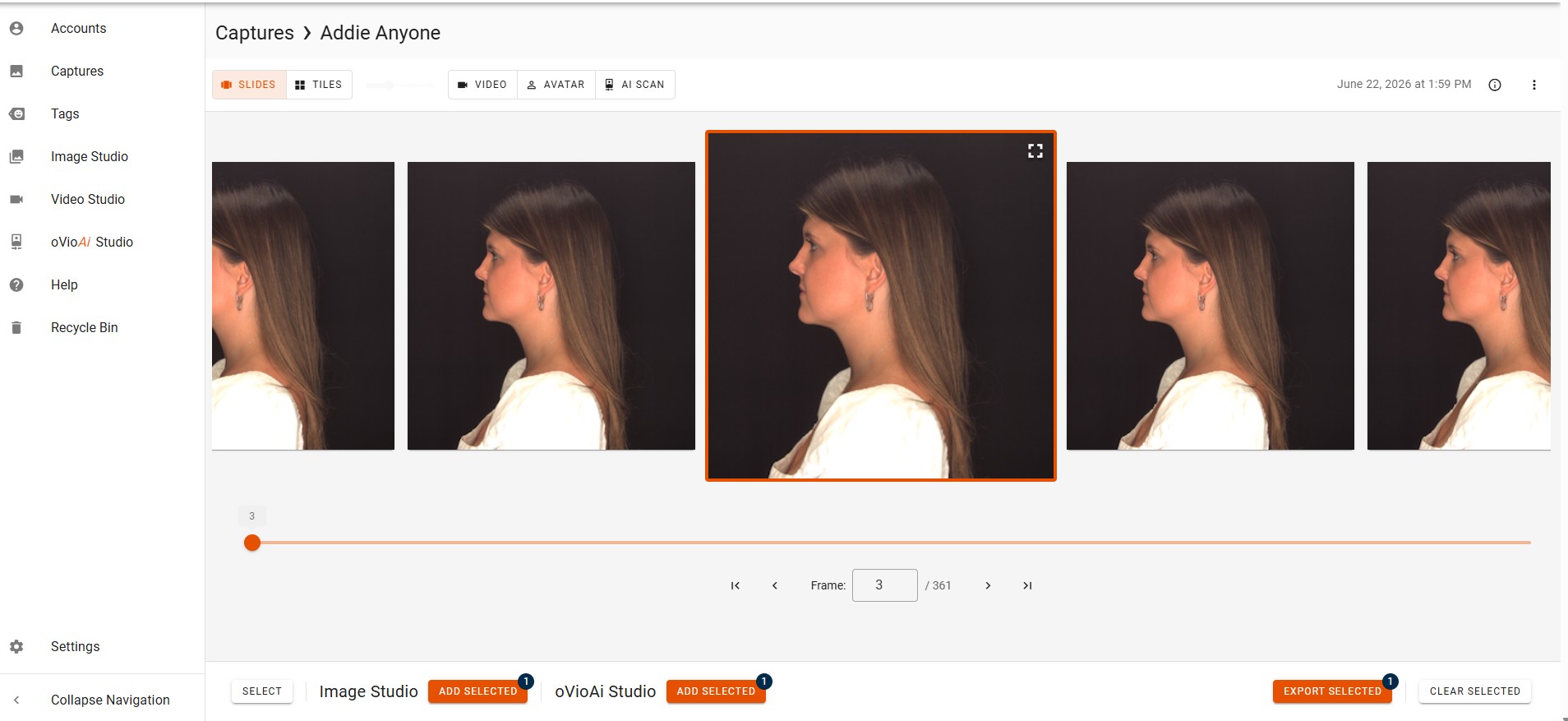This screenshot has height=721, width=1568.
Task: Click the frame slider handle
Action: 252,543
